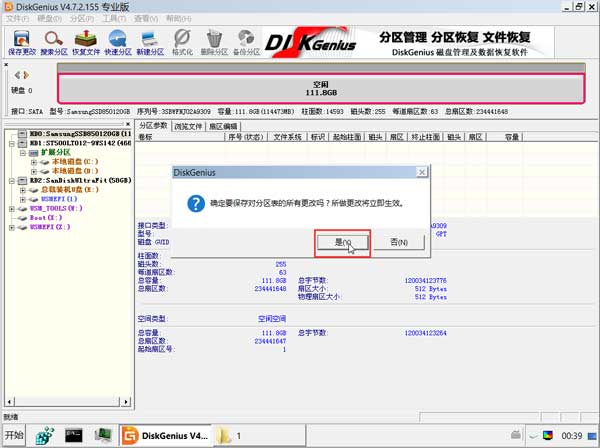Screen dimensions: 600x448
Task: Click the computer monitor icon on taskbar
Action: point(103,435)
